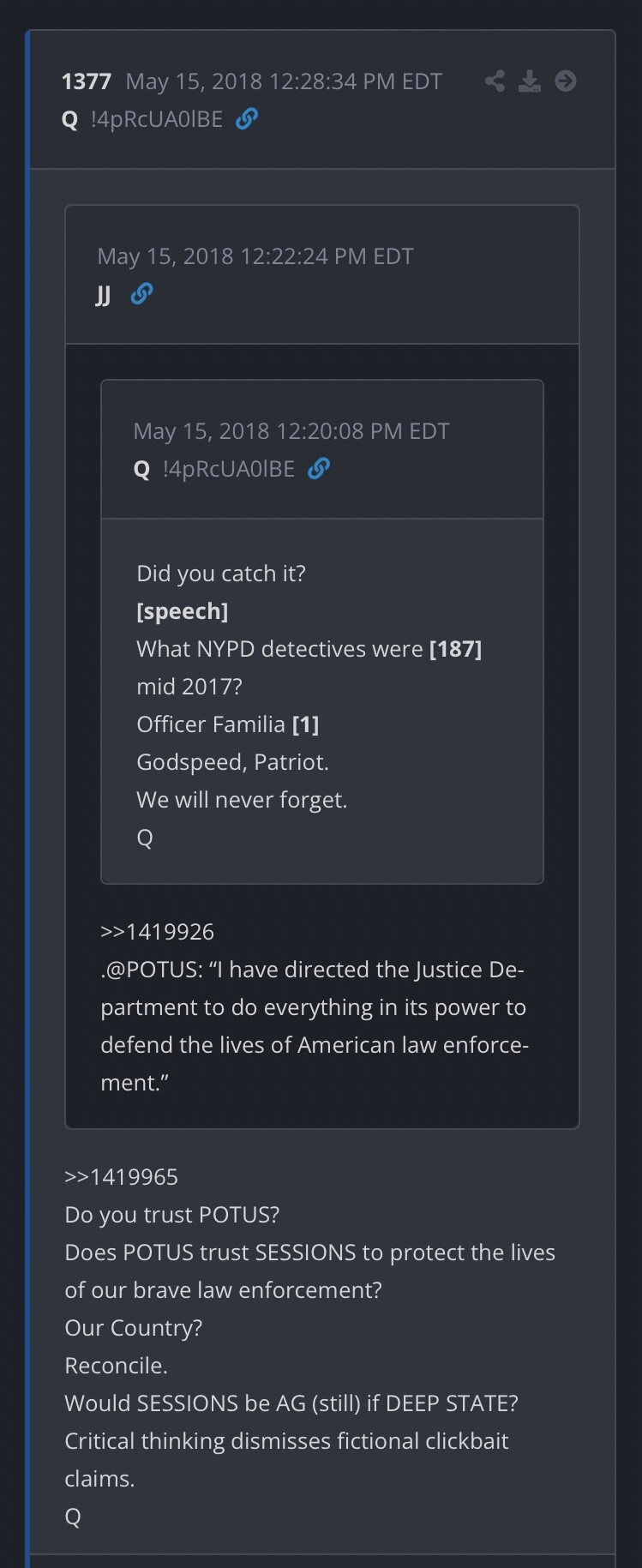Image resolution: width=642 pixels, height=1568 pixels.
Task: Click the 12:28:34 PM EDT timestamp
Action: point(284,81)
